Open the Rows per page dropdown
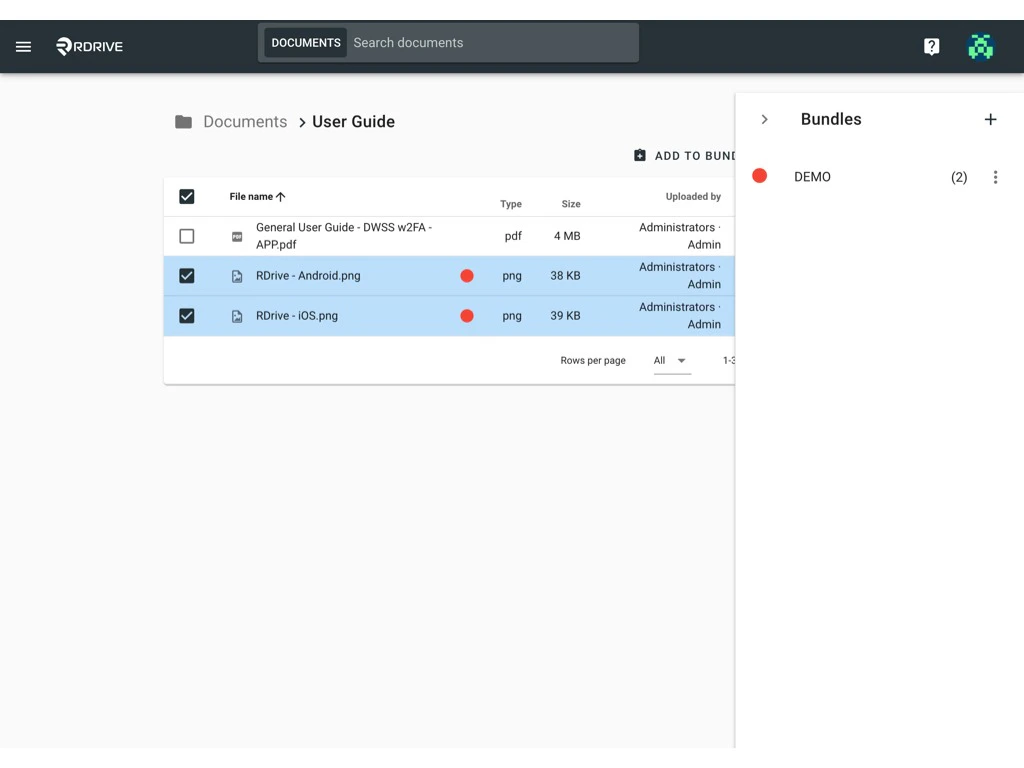 point(671,360)
